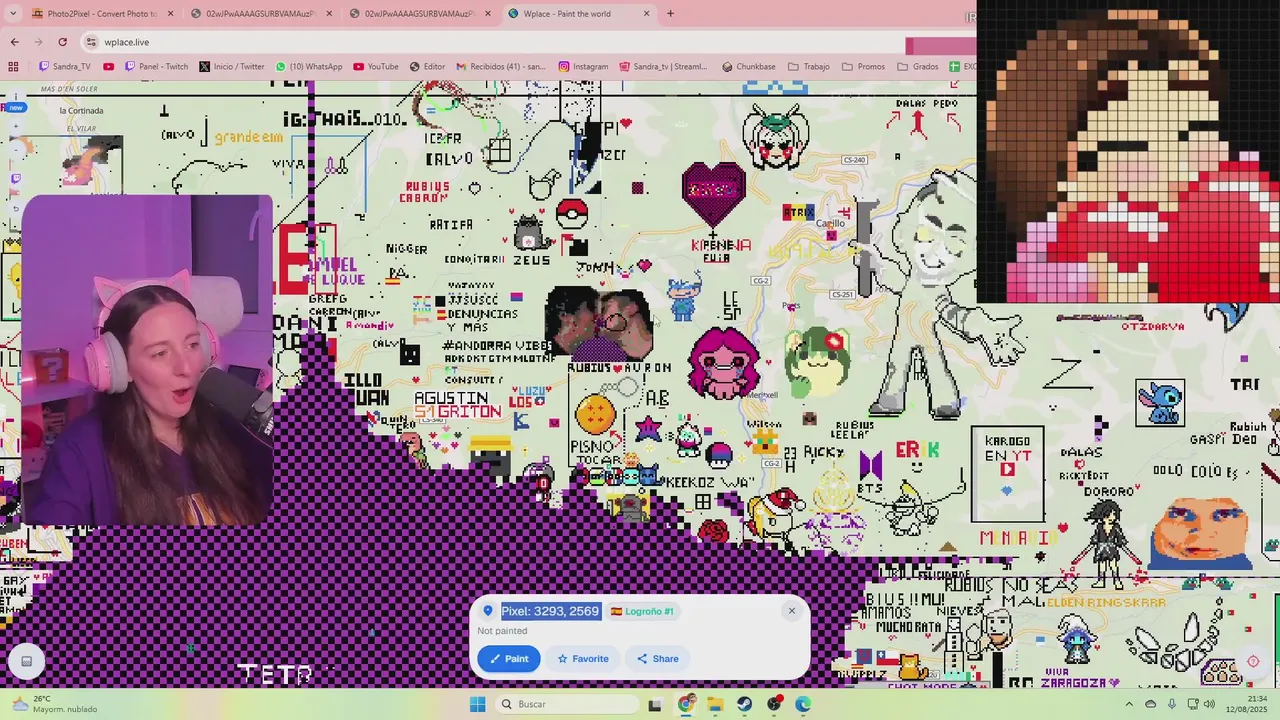Click the Twitch icon on left sidebar
Image resolution: width=1280 pixels, height=720 pixels.
[15, 178]
